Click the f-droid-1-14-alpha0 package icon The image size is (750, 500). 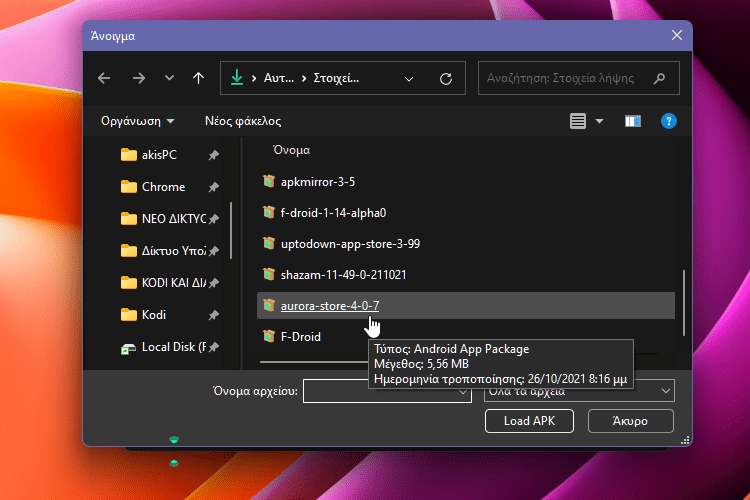(x=269, y=212)
